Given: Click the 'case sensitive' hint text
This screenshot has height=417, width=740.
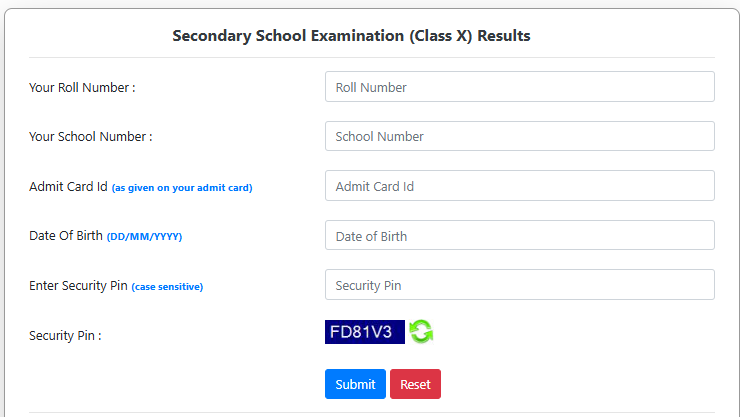Looking at the screenshot, I should point(167,287).
